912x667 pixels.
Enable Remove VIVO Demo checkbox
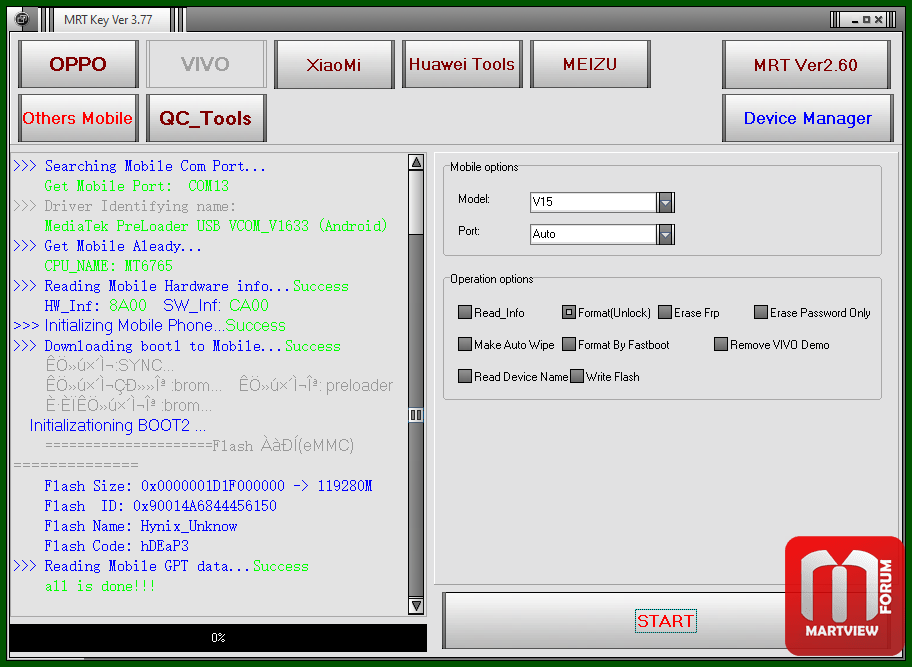point(721,344)
